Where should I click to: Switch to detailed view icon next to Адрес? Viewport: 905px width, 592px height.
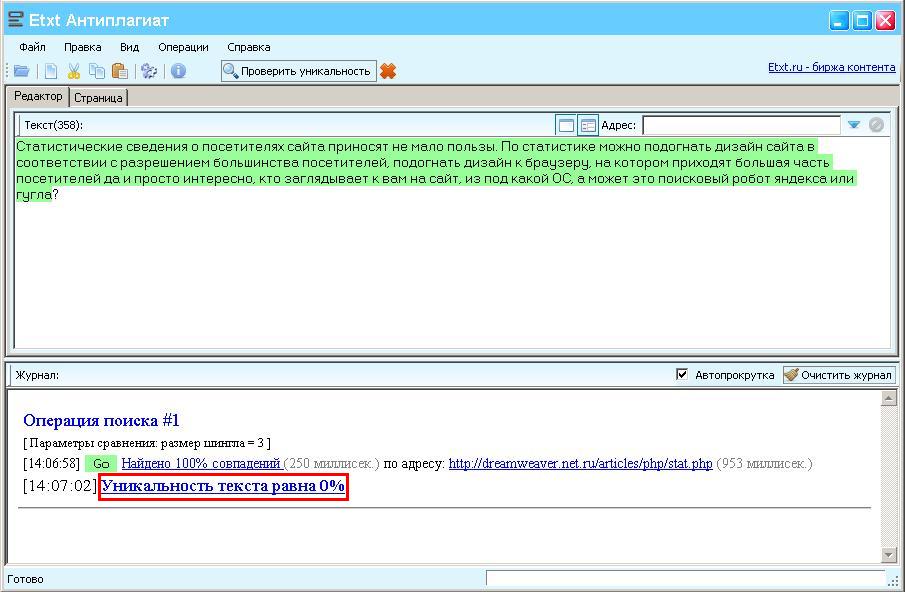pos(588,125)
